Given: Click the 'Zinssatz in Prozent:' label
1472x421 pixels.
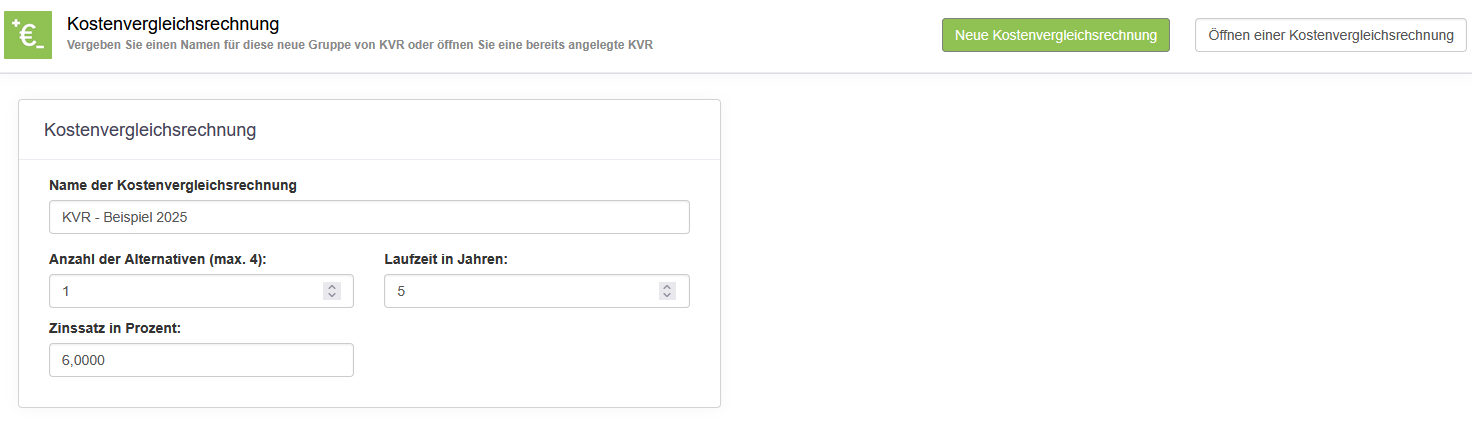Looking at the screenshot, I should 115,328.
